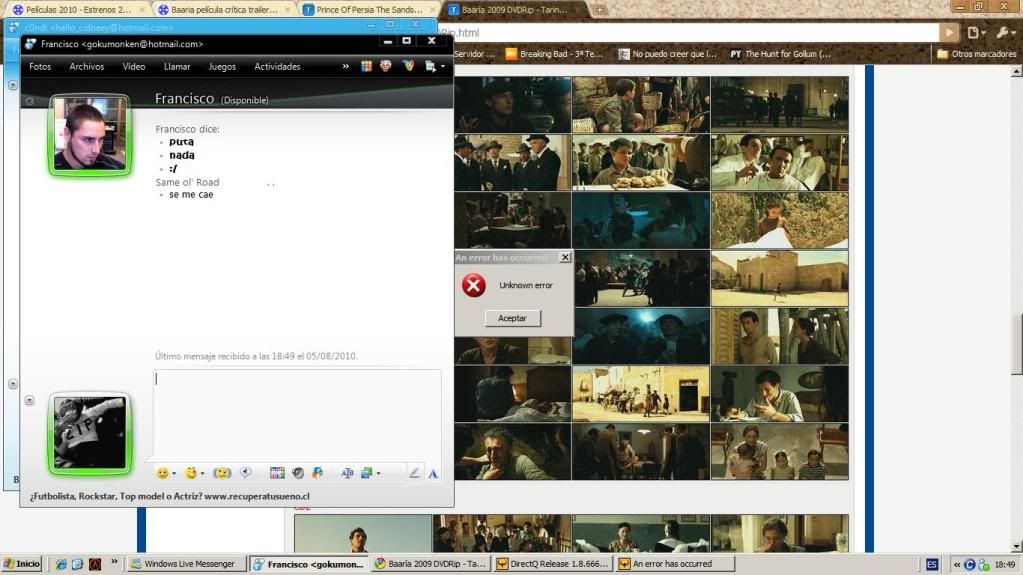The width and height of the screenshot is (1023, 575).
Task: Open the Archivos menu in chat window
Action: (x=87, y=67)
